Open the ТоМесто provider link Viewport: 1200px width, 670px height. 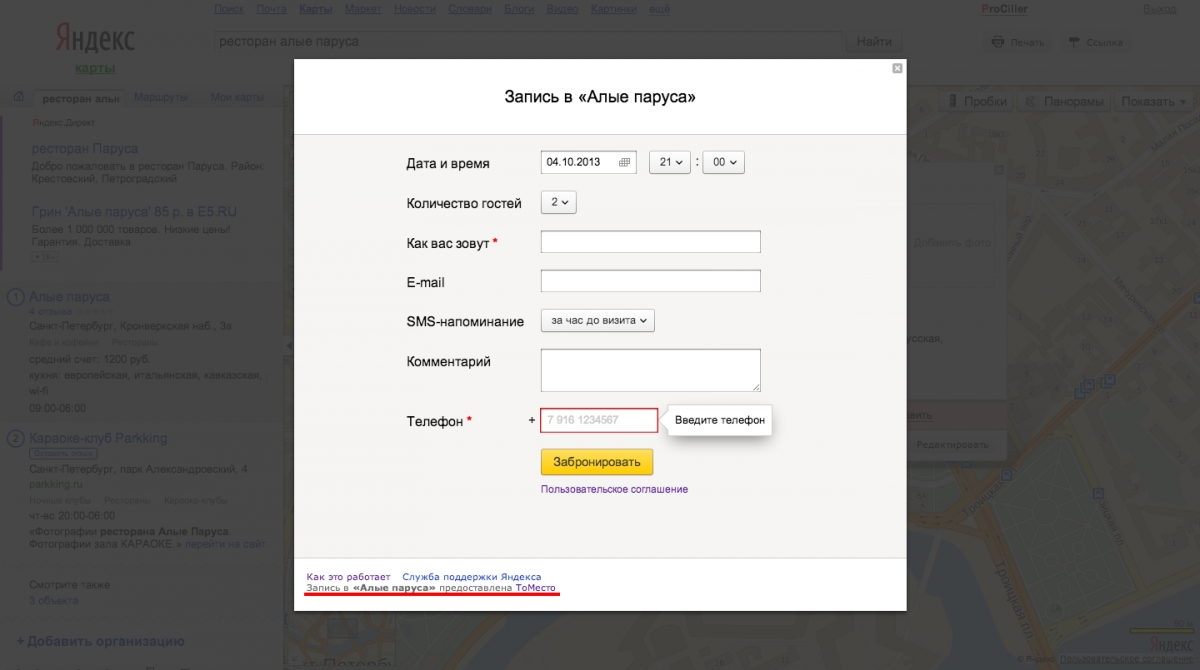(538, 588)
